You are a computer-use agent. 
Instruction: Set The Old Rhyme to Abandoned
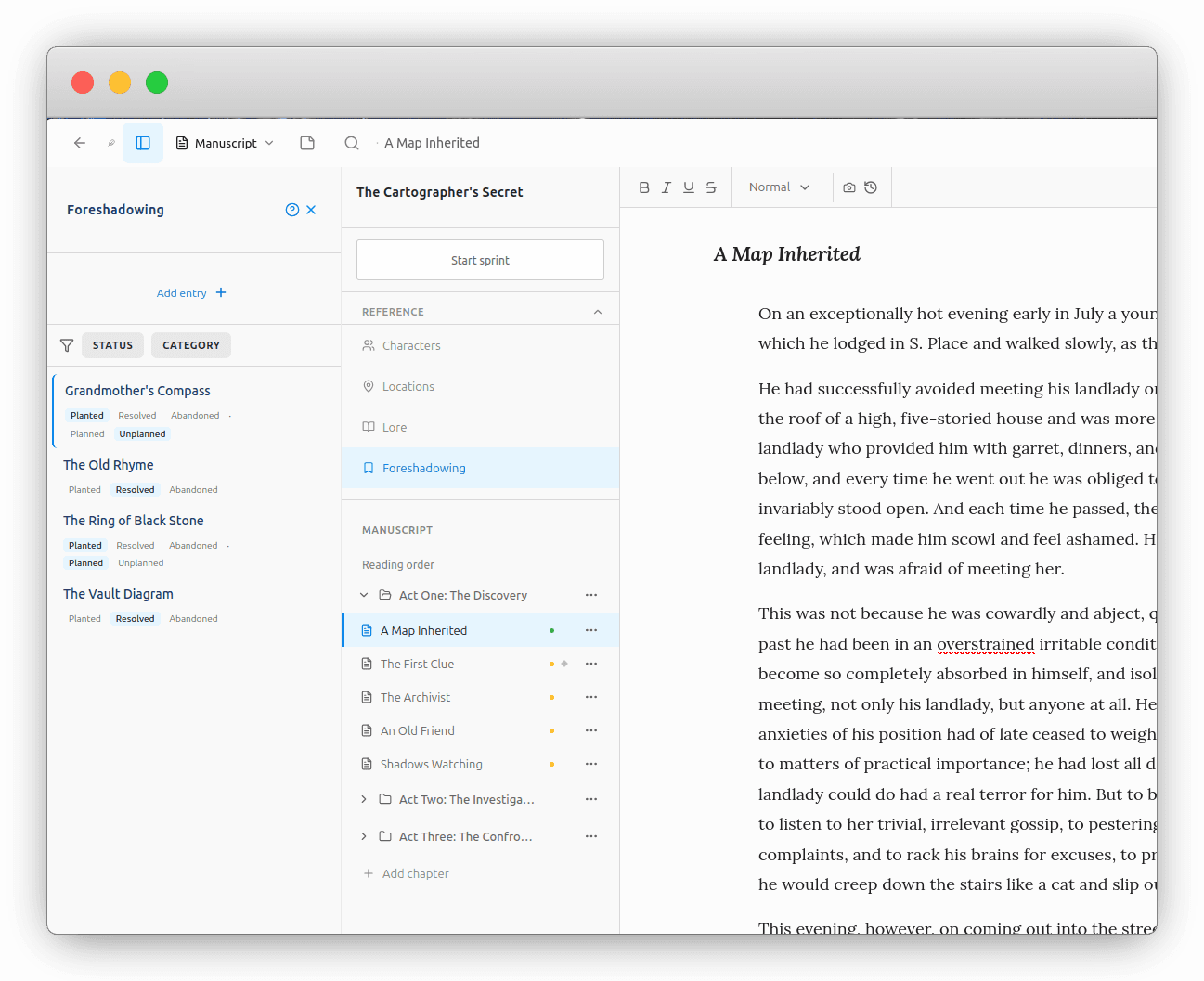click(x=193, y=489)
